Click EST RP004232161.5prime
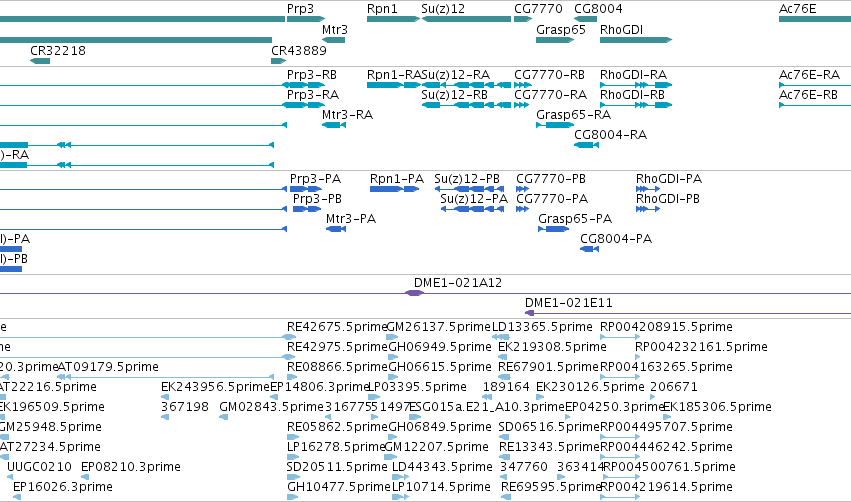Viewport: 851px width, 502px height. click(x=701, y=347)
